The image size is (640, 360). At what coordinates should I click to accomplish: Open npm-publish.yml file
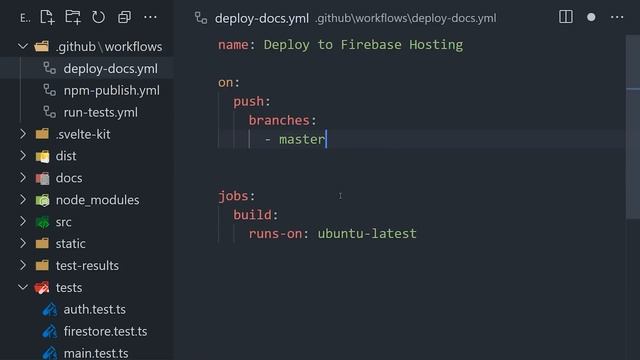pos(111,90)
